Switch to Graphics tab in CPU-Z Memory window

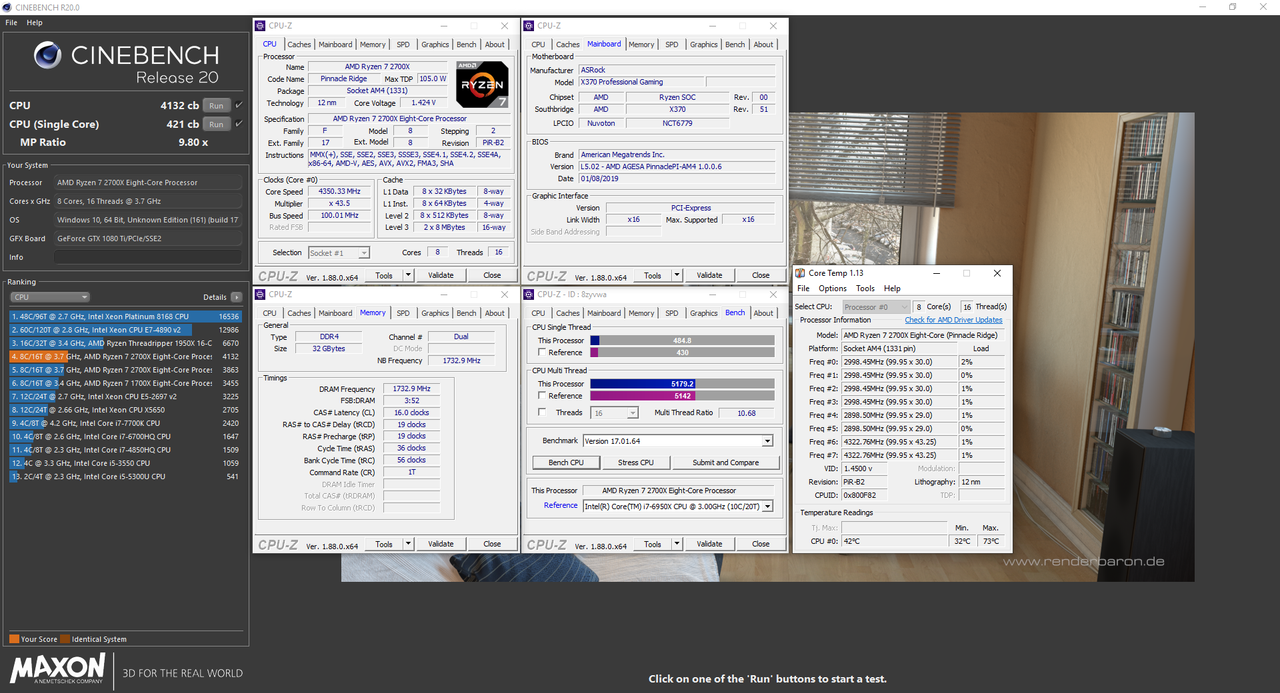tap(435, 313)
